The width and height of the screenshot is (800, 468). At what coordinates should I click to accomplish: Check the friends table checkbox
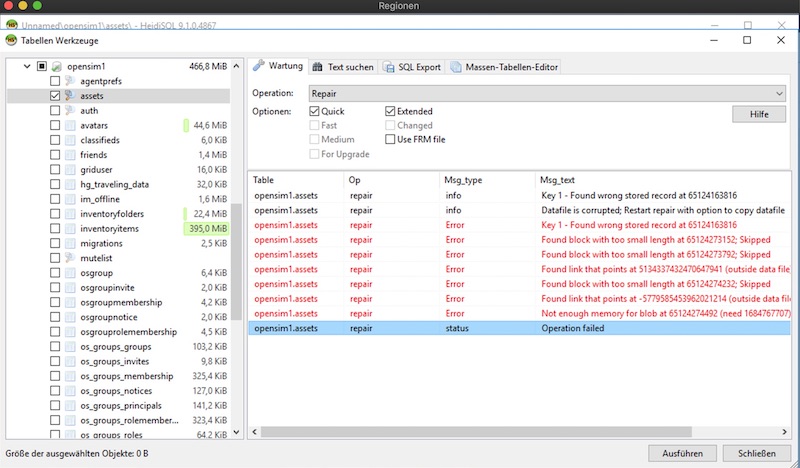55,155
